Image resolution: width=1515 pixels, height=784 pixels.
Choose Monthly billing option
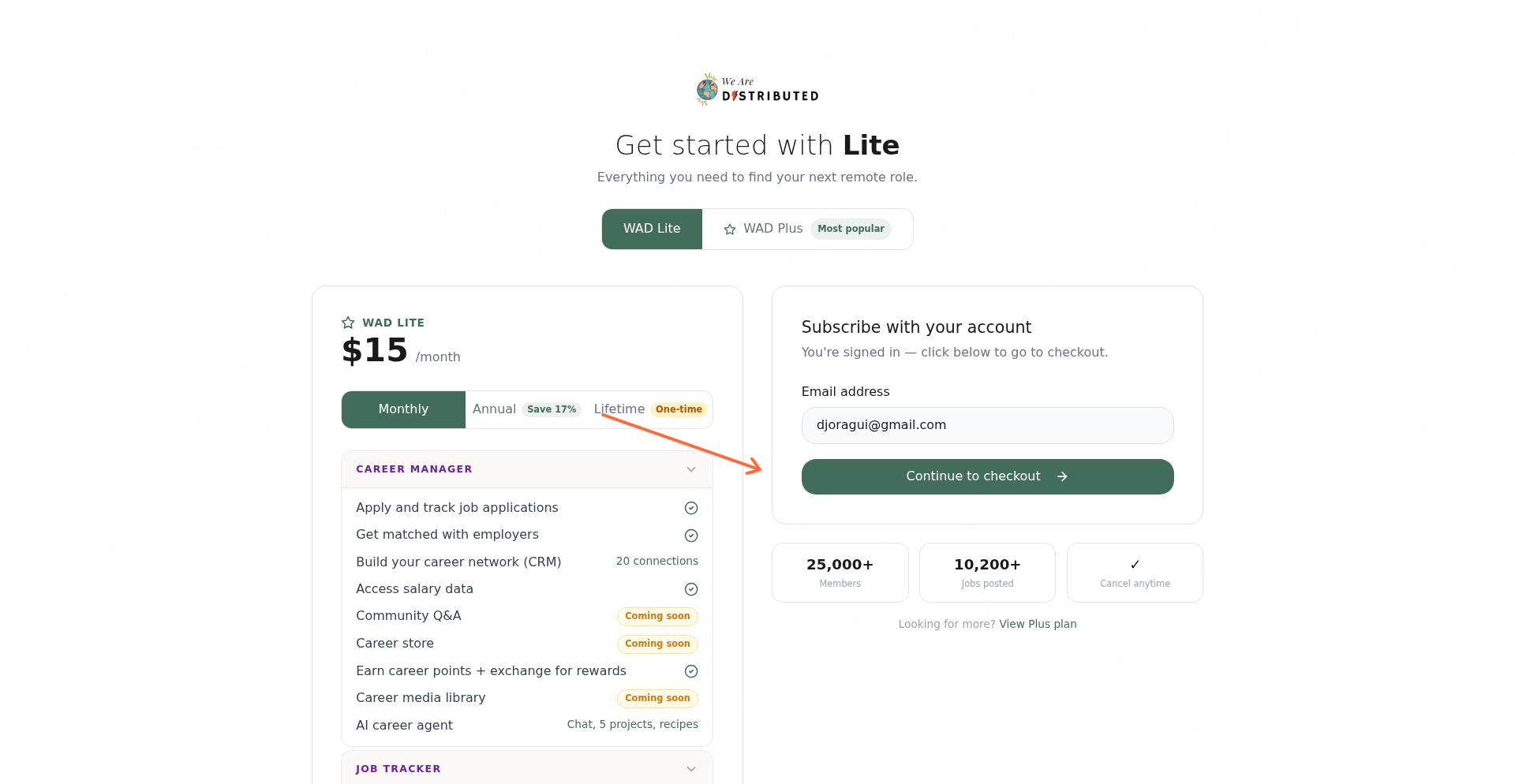tap(403, 409)
